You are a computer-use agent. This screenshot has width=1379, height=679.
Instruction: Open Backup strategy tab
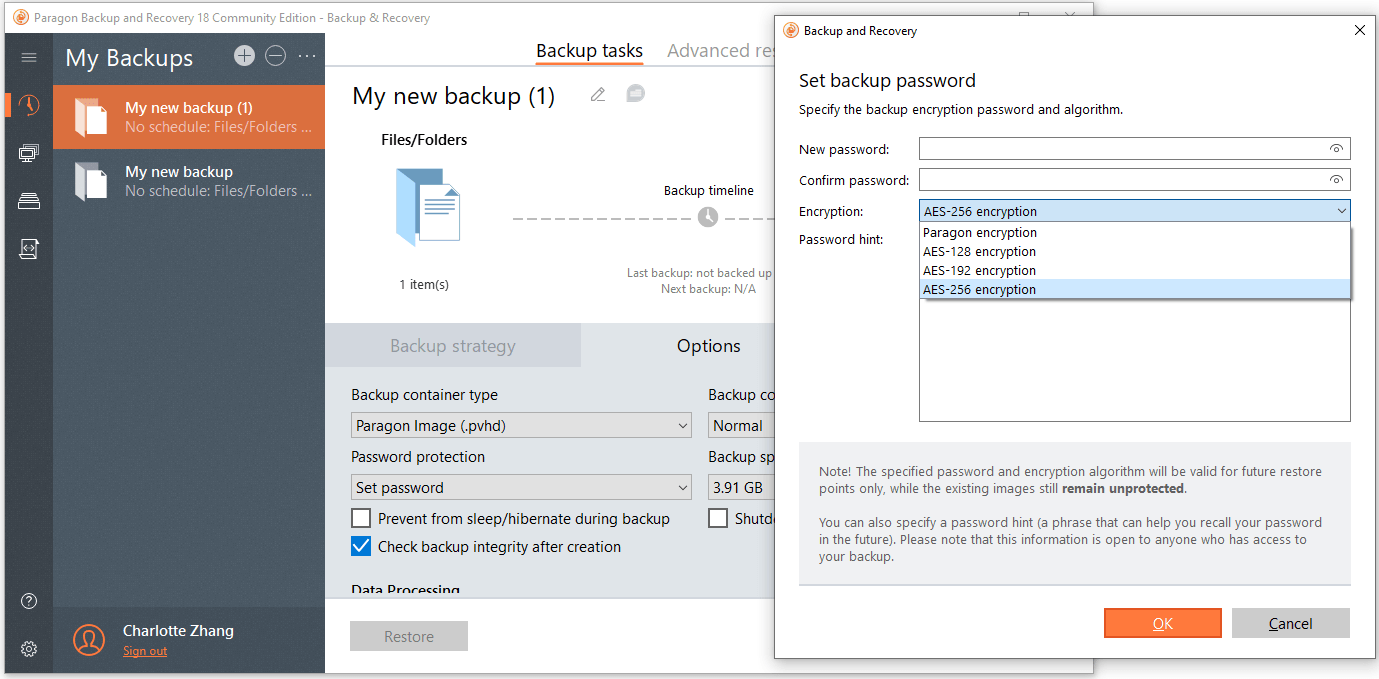click(x=453, y=346)
